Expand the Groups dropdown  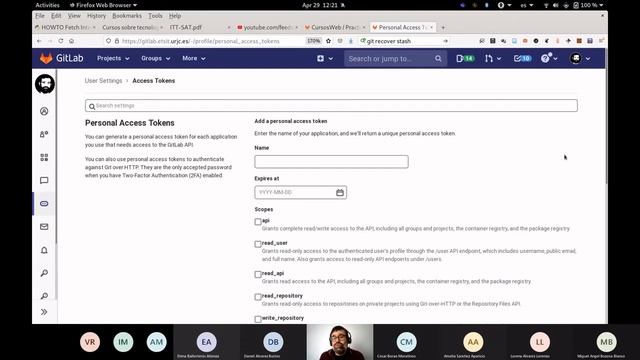pyautogui.click(x=156, y=58)
